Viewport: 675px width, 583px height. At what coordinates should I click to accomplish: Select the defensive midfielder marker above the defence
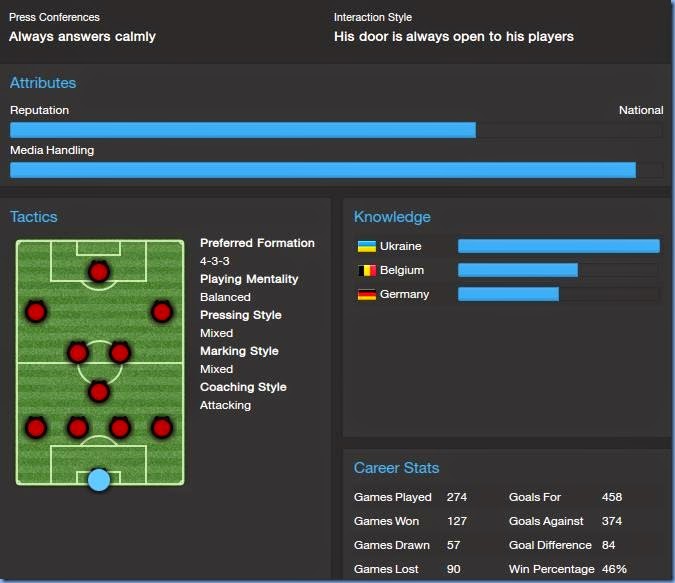(x=98, y=390)
